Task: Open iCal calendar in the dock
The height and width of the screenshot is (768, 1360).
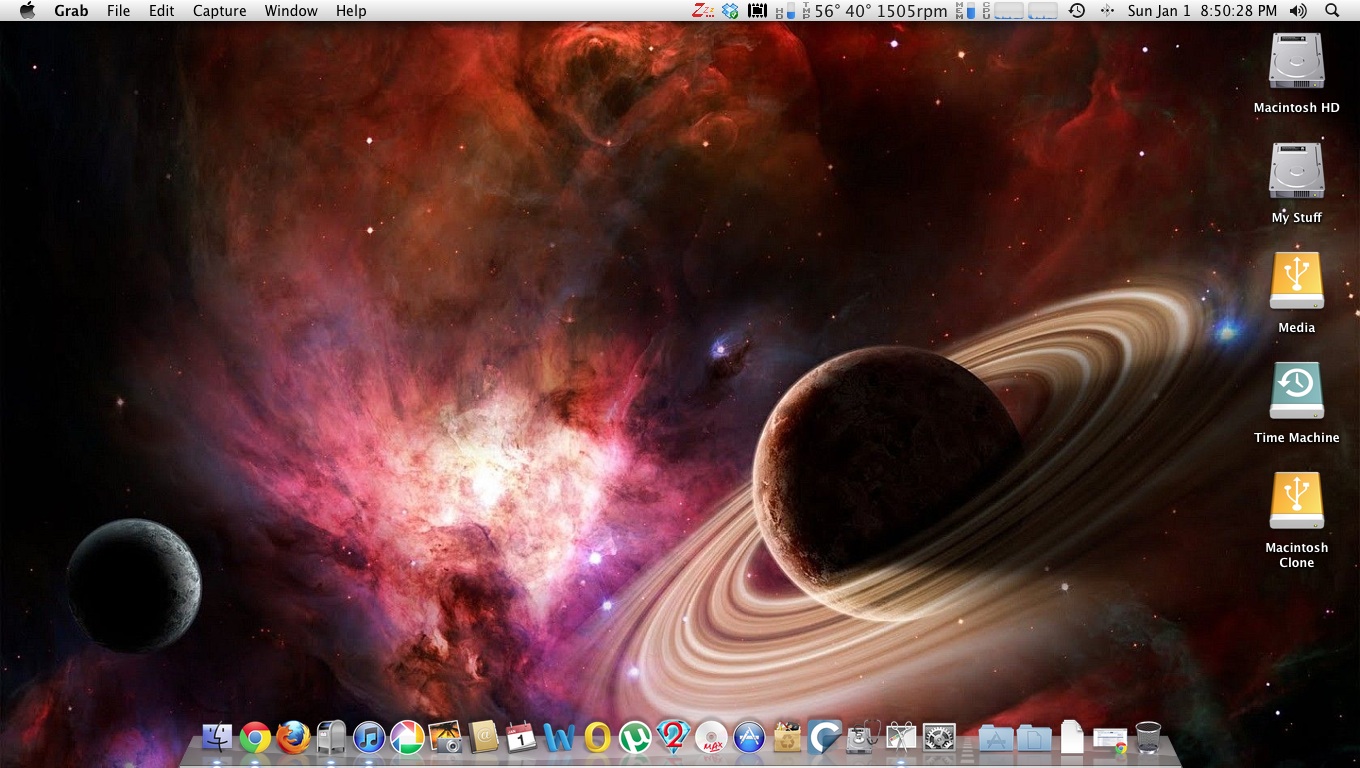Action: tap(521, 738)
